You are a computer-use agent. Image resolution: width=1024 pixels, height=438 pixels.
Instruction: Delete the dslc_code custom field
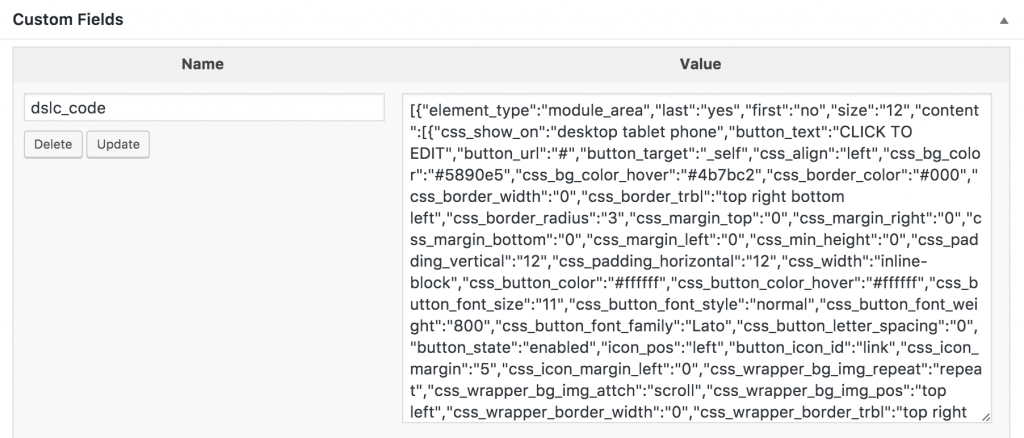(x=54, y=144)
